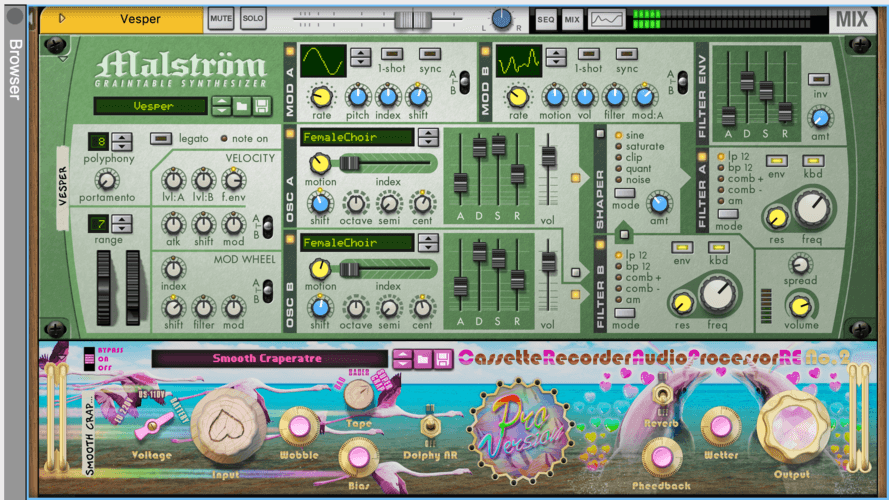Toggle Filter B kbd button
The image size is (889, 500).
click(x=718, y=248)
